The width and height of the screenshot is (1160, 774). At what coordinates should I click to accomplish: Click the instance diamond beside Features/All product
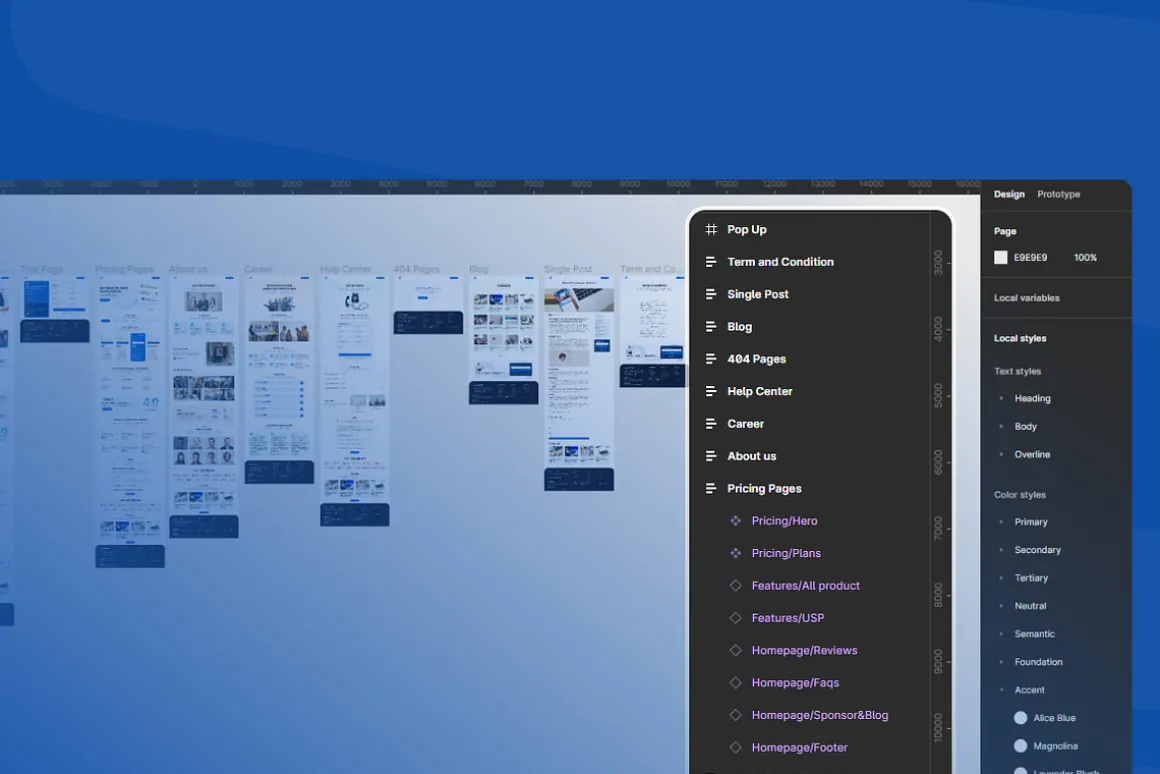735,585
